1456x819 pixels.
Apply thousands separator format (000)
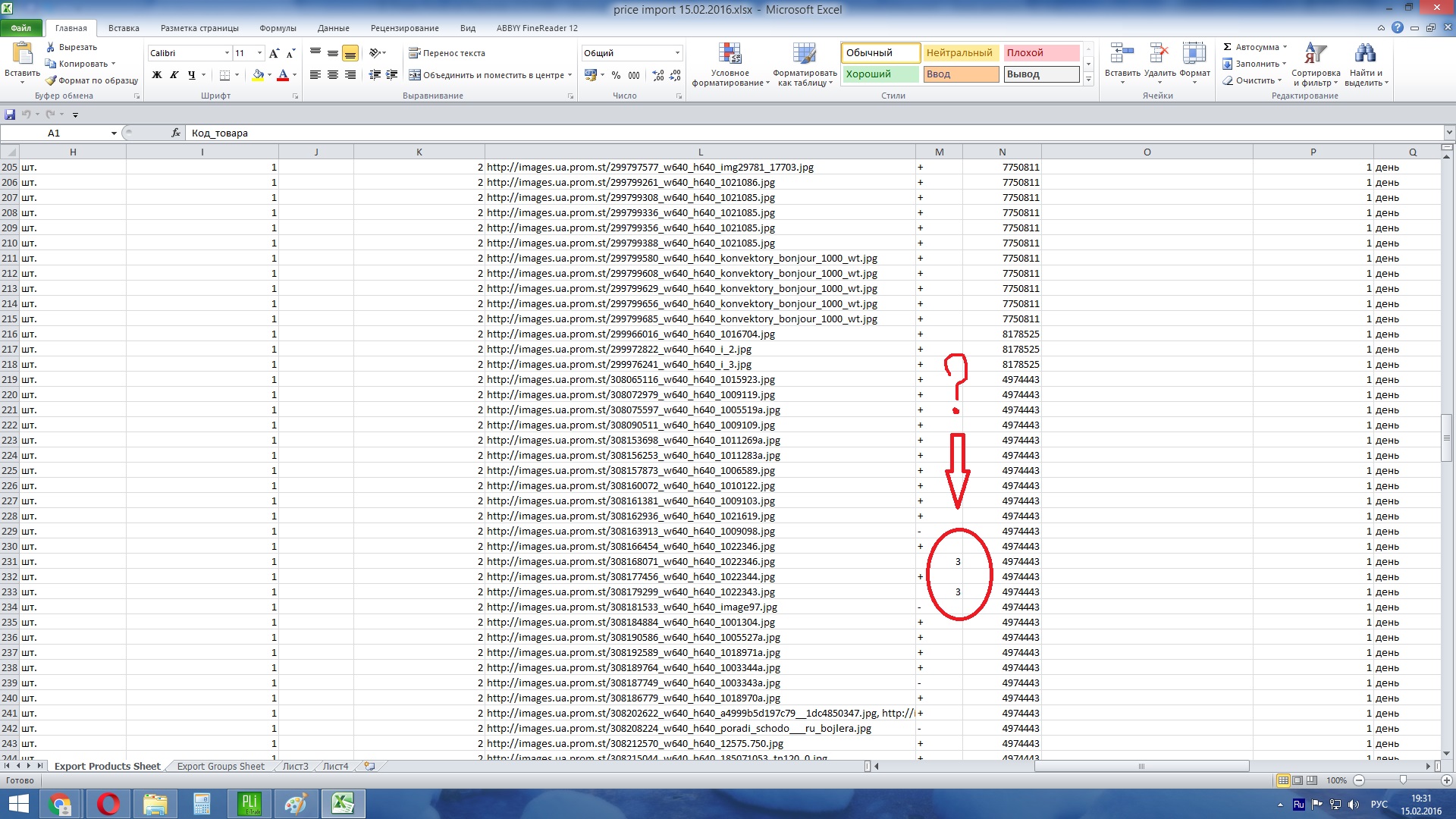634,75
